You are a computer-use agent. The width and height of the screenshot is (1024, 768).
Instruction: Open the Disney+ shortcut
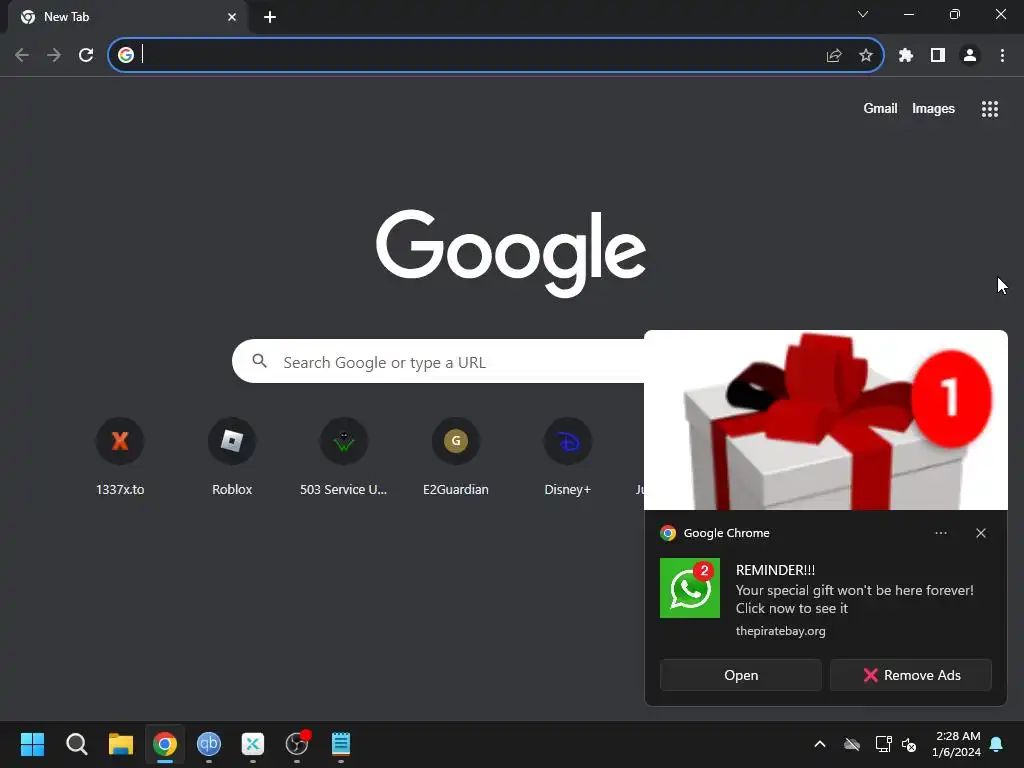(x=568, y=456)
